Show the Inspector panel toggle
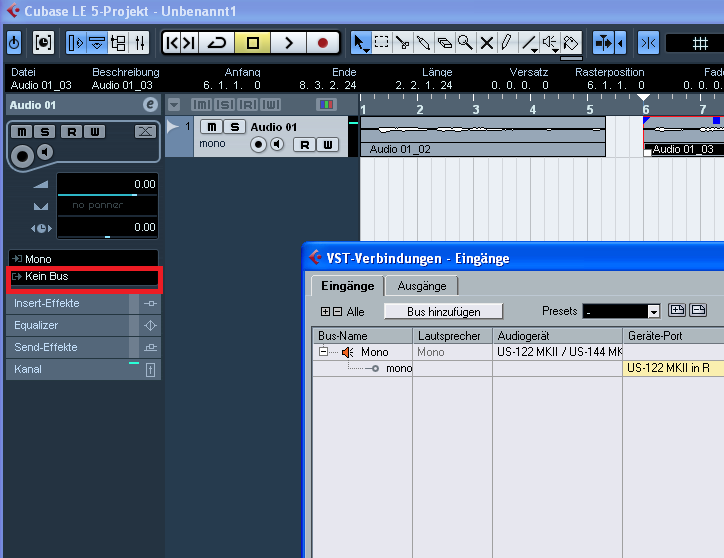Image resolution: width=724 pixels, height=558 pixels. pyautogui.click(x=76, y=43)
